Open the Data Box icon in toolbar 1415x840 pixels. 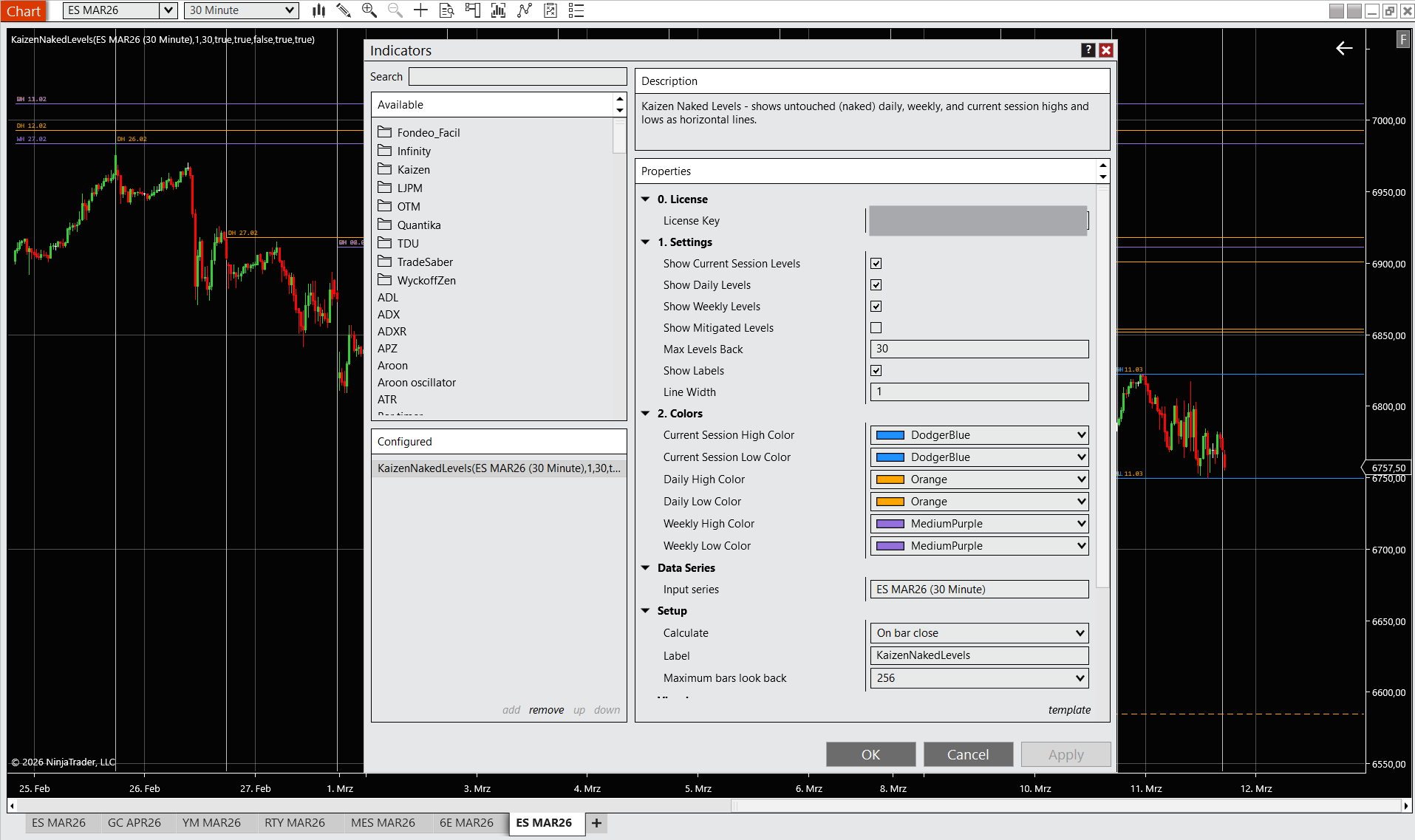coord(446,10)
